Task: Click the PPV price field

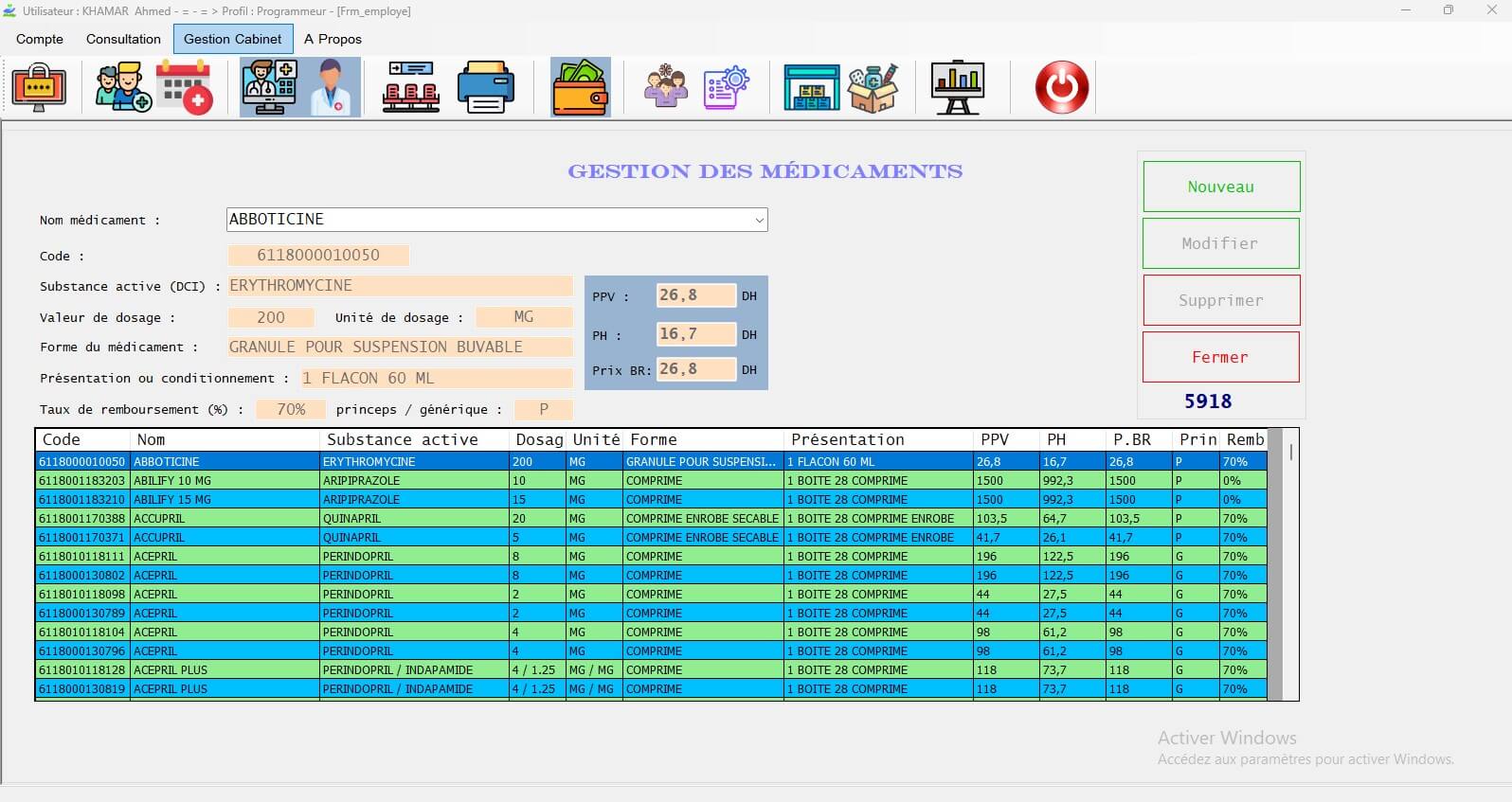Action: [696, 295]
